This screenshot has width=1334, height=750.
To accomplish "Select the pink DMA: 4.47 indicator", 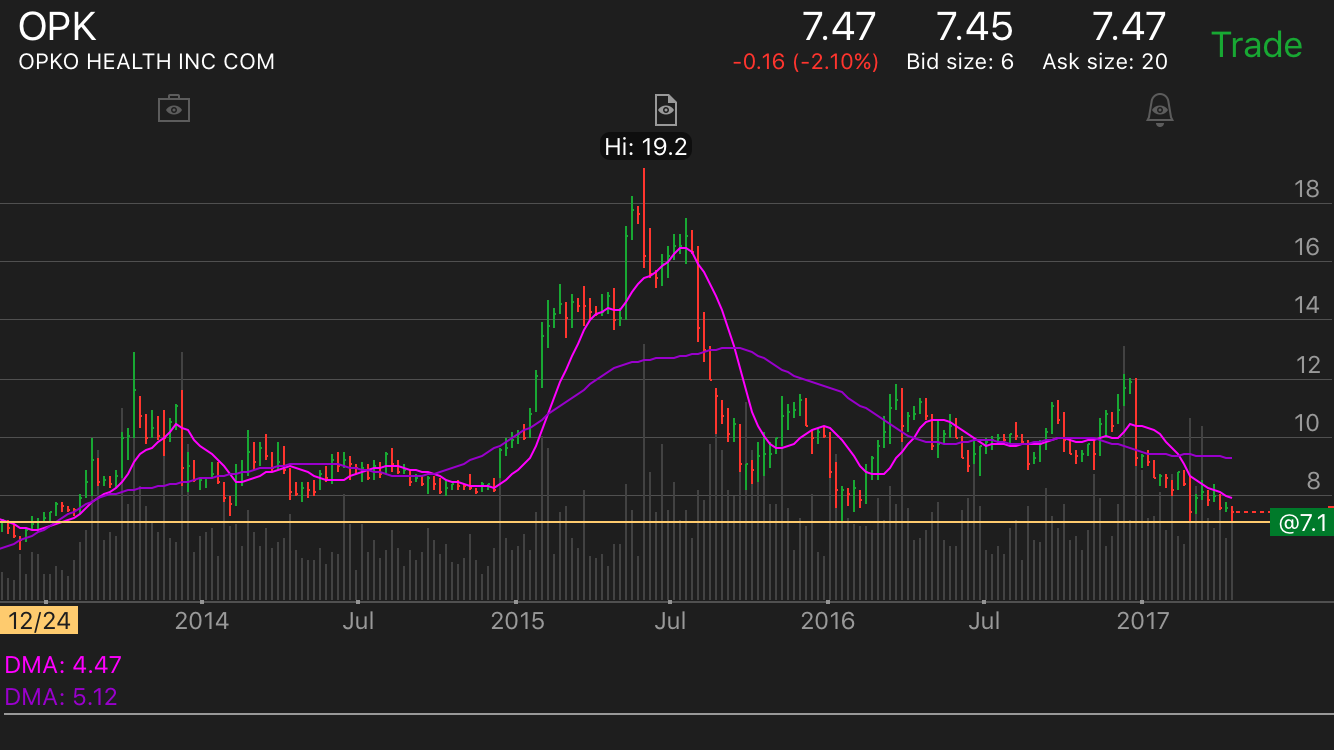I will 62,665.
